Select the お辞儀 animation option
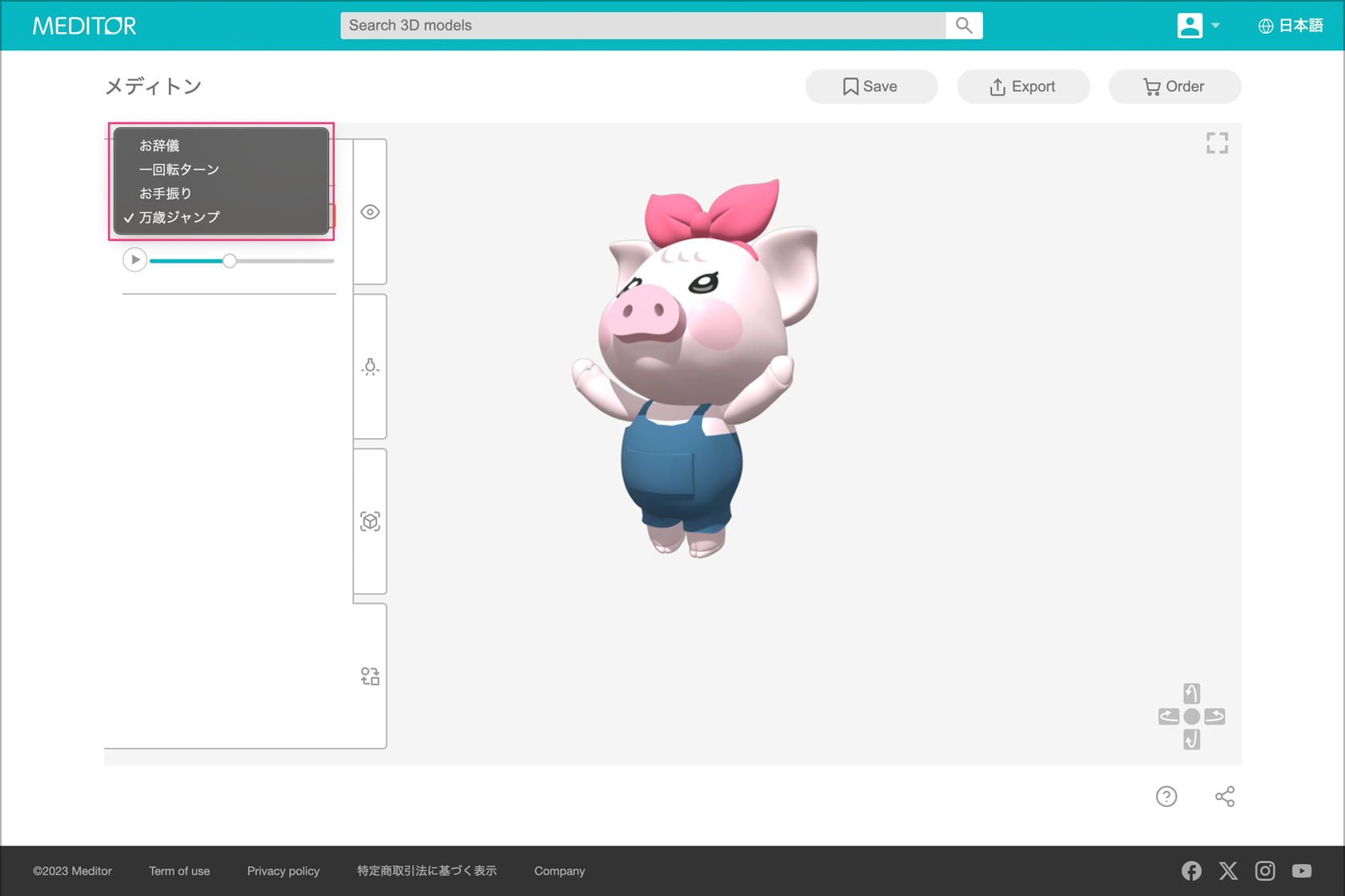Viewport: 1345px width, 896px height. click(159, 146)
